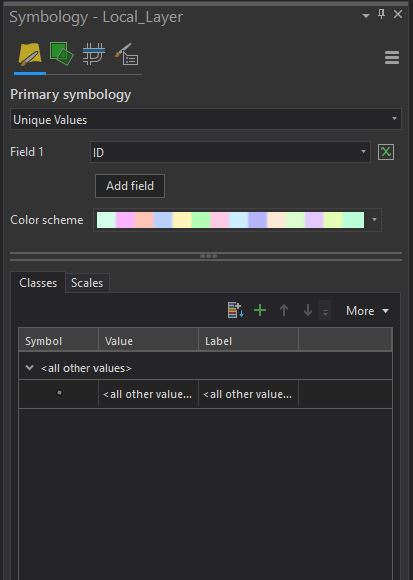
Task: Switch to the Scales tab
Action: (87, 283)
